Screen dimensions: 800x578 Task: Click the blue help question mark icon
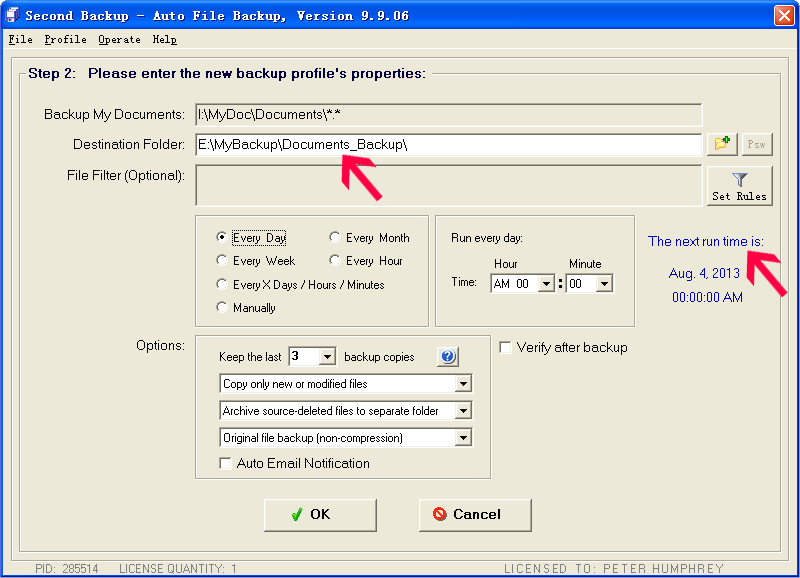tap(448, 357)
